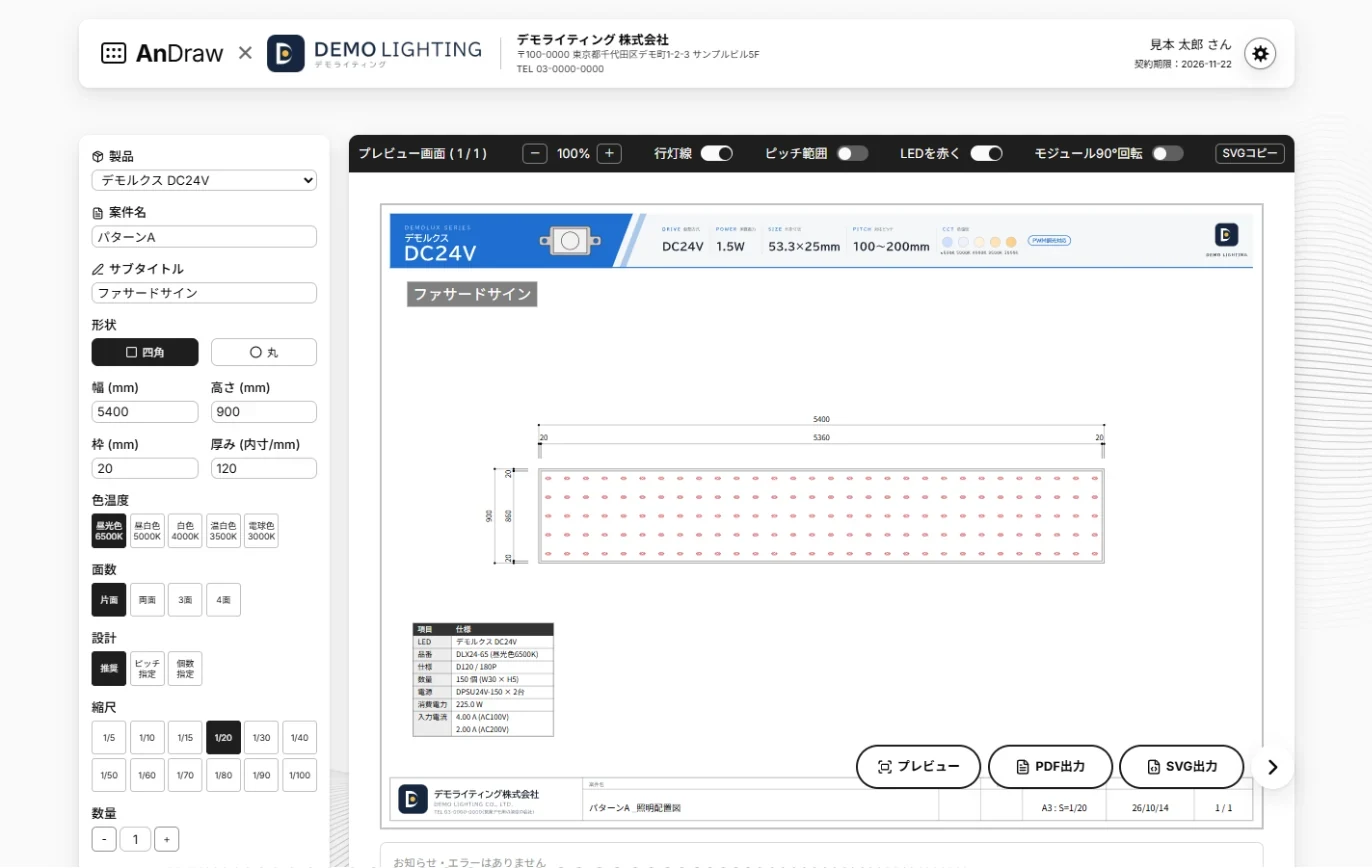Select the 両面 face count option

[147, 600]
